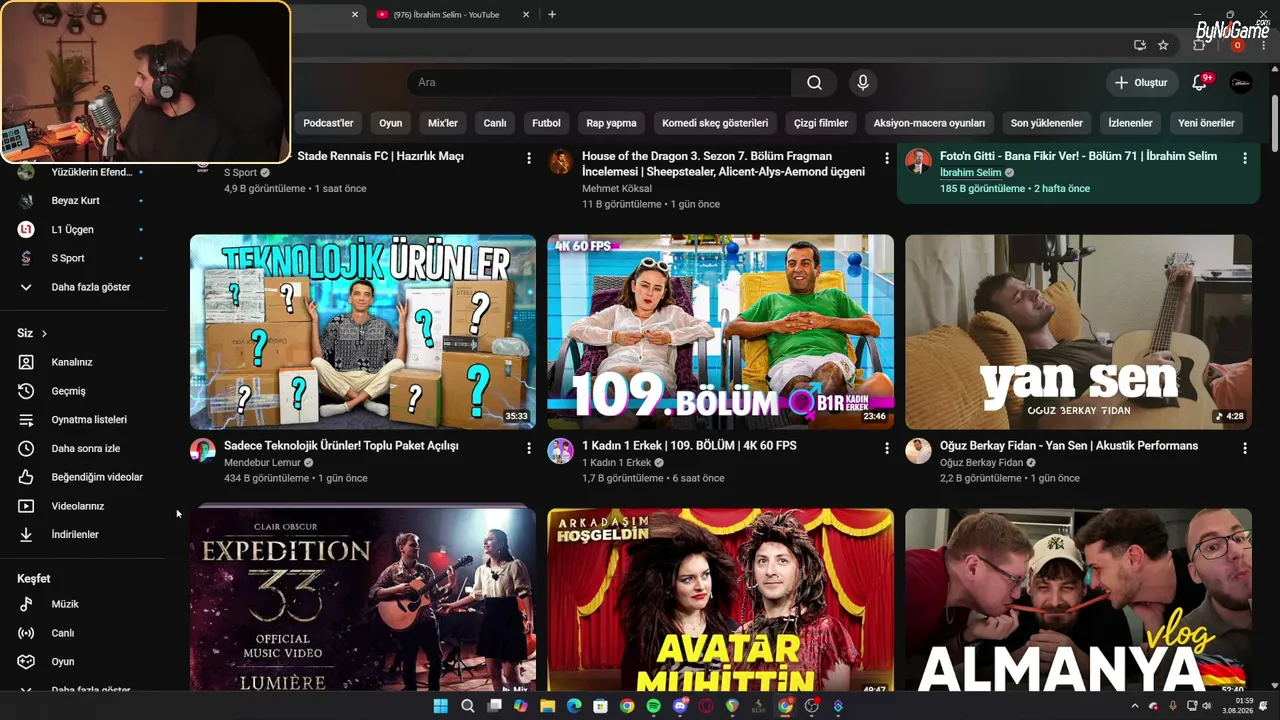This screenshot has width=1280, height=720.
Task: Open Windows Start menu
Action: [x=441, y=706]
